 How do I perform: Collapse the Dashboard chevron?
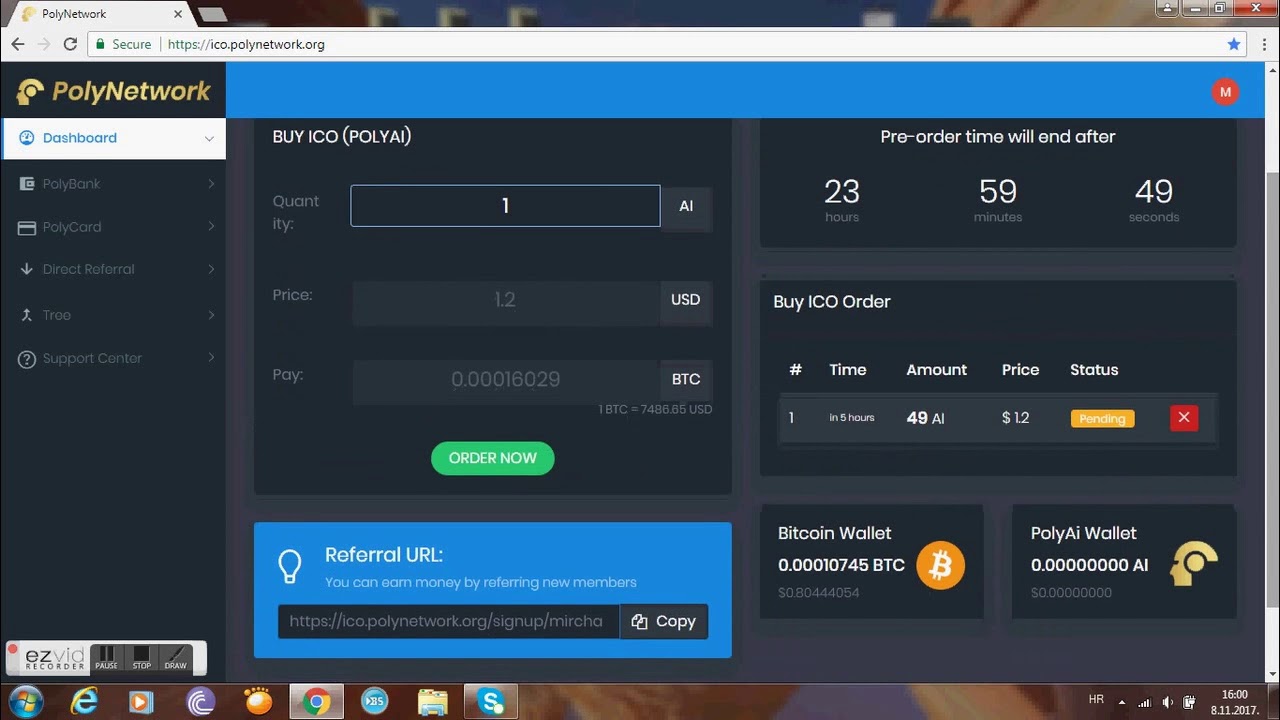click(x=209, y=139)
